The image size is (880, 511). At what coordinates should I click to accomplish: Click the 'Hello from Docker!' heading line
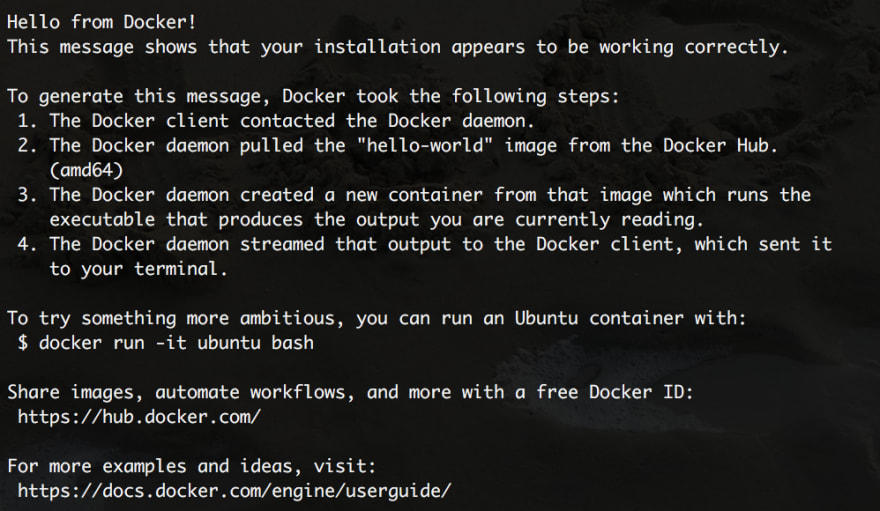[x=102, y=22]
